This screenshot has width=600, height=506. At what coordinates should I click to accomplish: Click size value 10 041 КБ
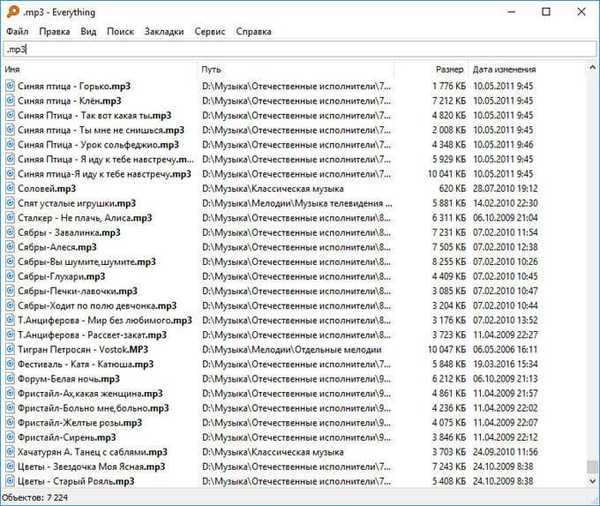coord(447,174)
